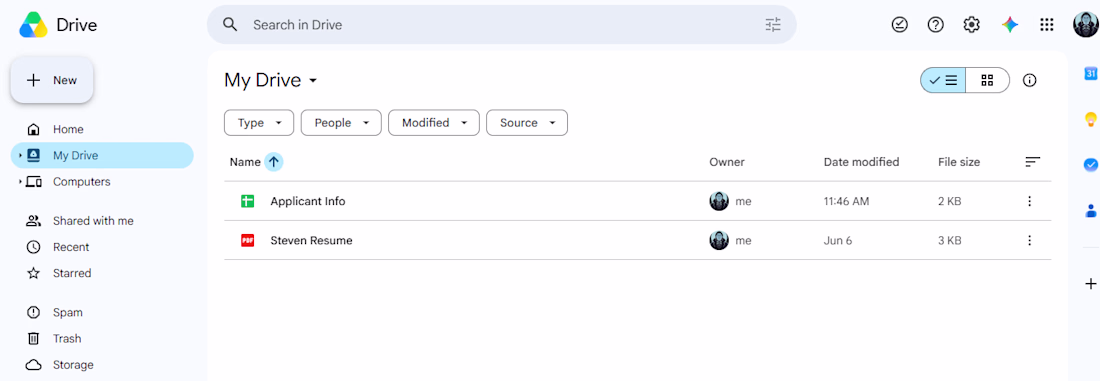This screenshot has width=1100, height=381.
Task: Select the Applicant Info file name
Action: pyautogui.click(x=308, y=201)
